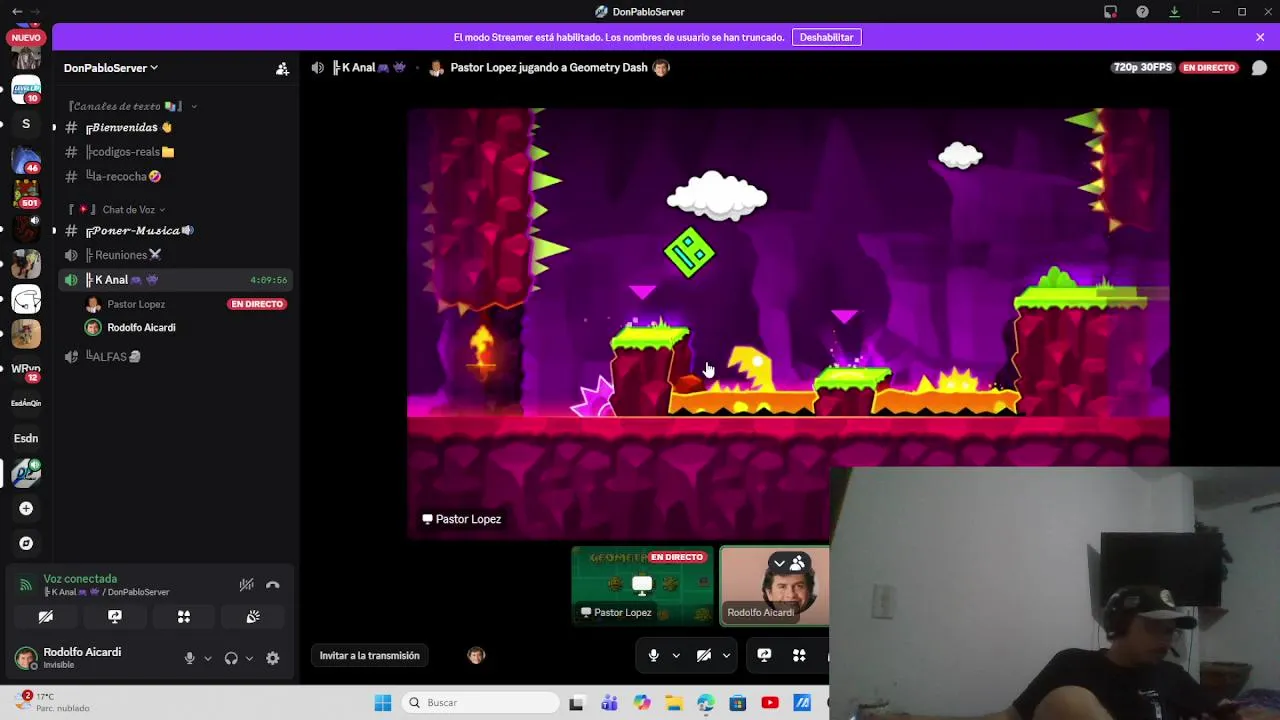Toggle noise suppression icon in voice panel
Viewport: 1280px width, 720px height.
(x=246, y=585)
